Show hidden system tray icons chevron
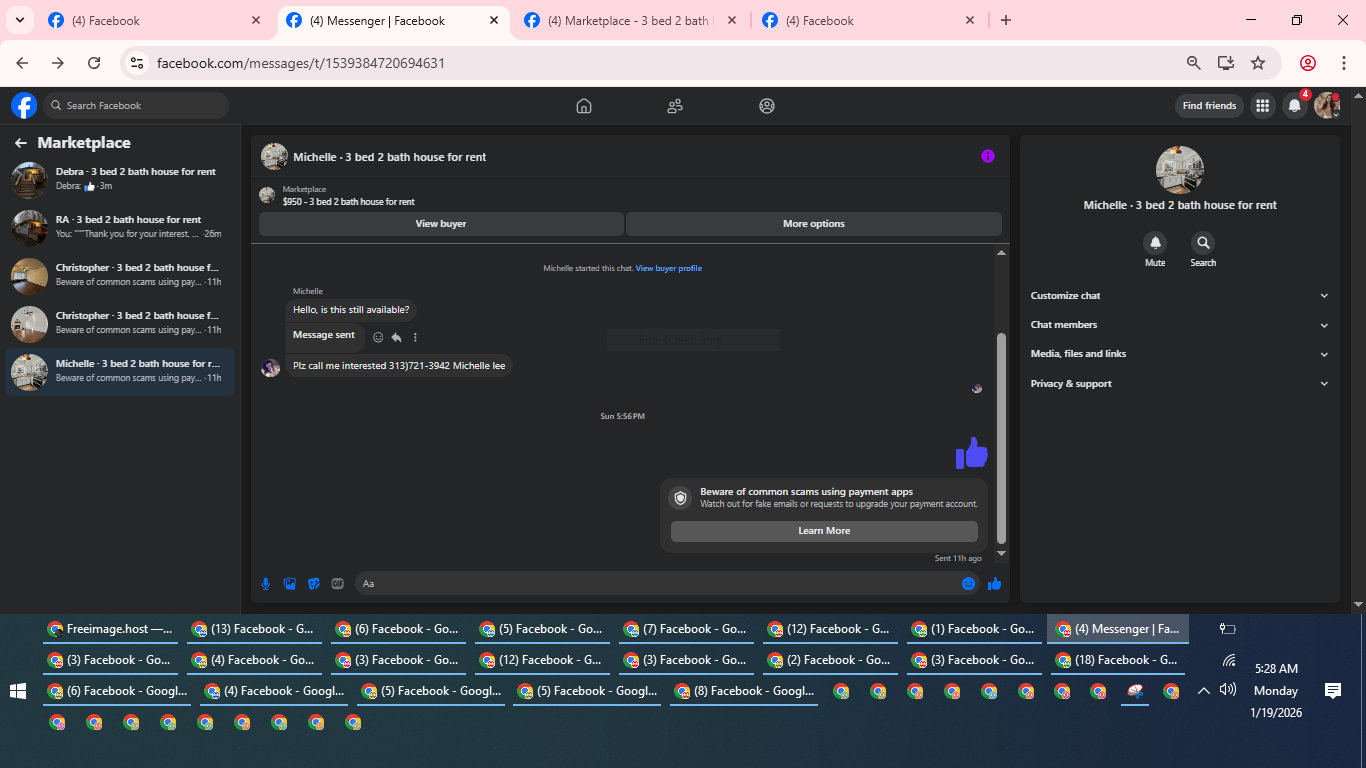 coord(1204,691)
